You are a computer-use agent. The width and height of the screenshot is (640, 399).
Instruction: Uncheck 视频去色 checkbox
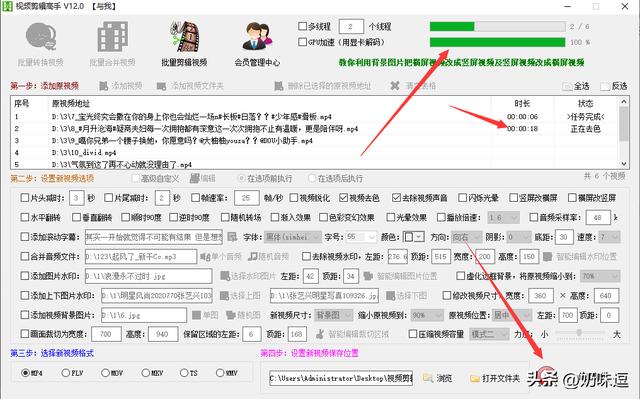[343, 198]
